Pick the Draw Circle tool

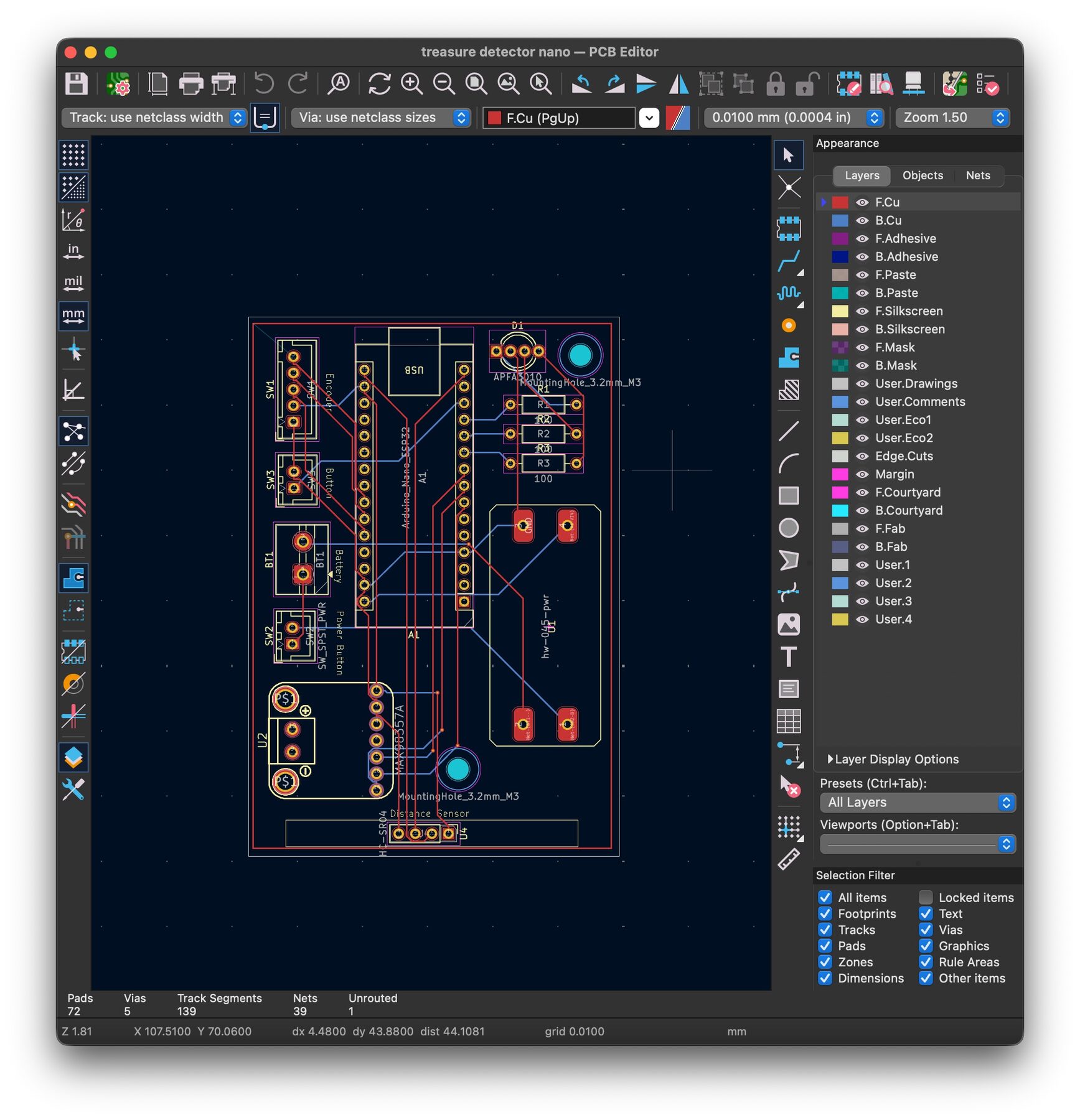789,528
